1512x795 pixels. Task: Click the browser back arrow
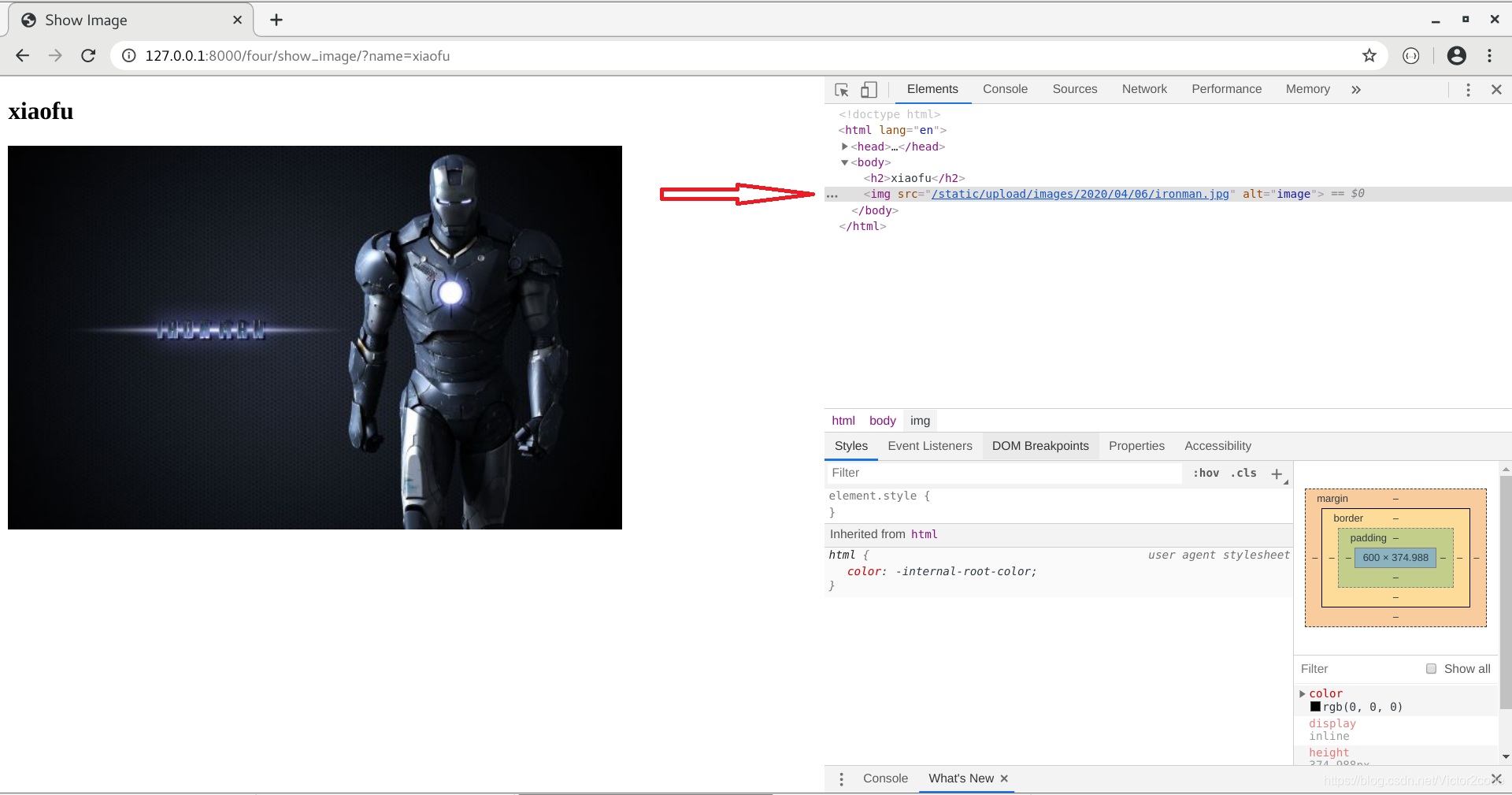[22, 55]
